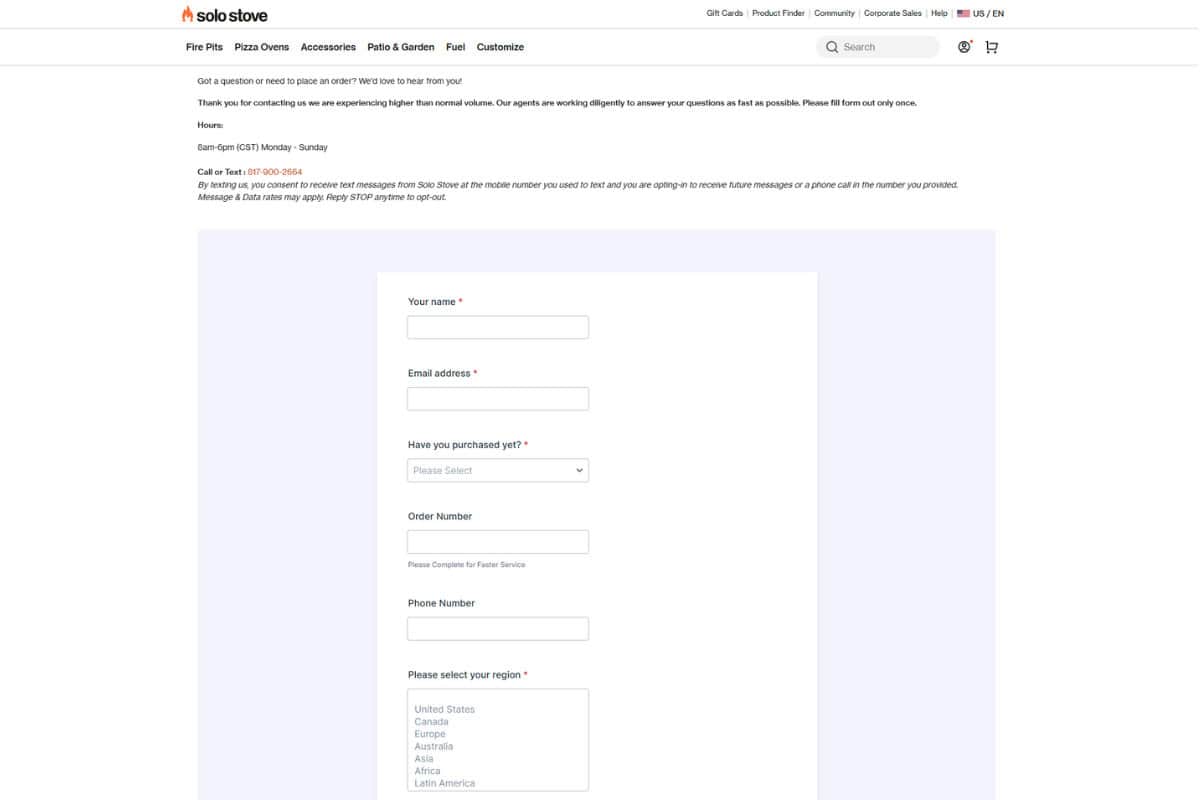Click the US flag icon to change region

pos(963,13)
